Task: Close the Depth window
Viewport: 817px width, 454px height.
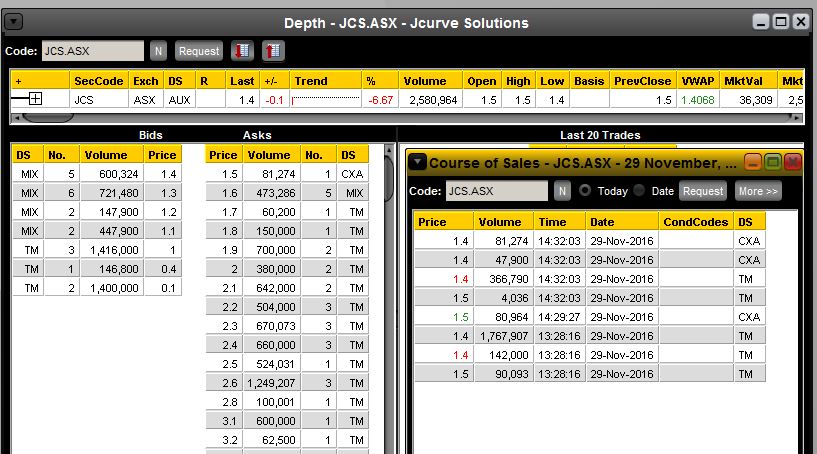Action: tap(800, 22)
